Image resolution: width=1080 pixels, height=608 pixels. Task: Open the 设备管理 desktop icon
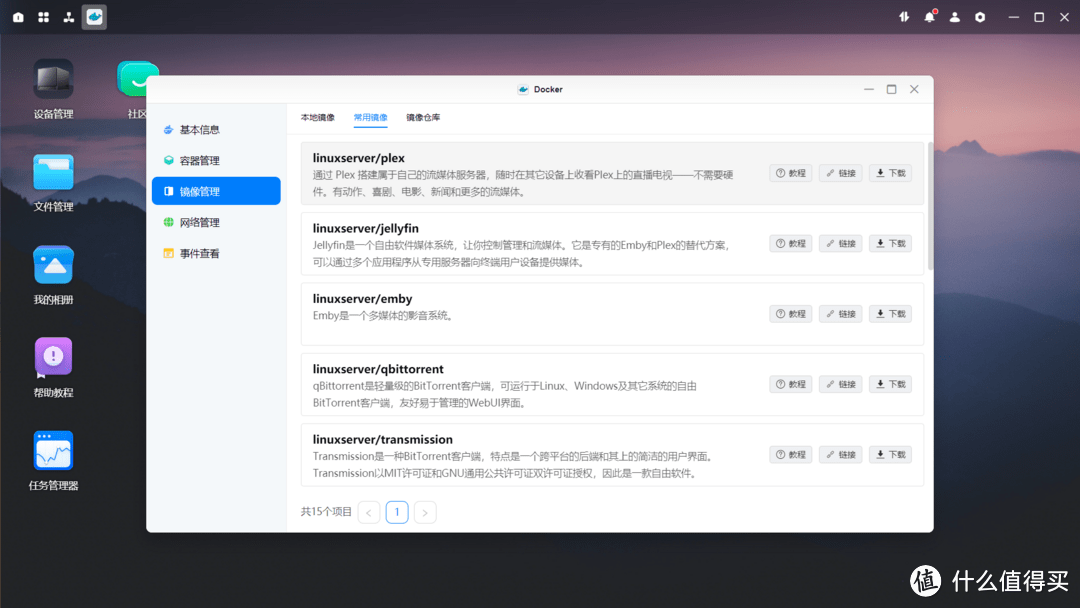click(53, 90)
